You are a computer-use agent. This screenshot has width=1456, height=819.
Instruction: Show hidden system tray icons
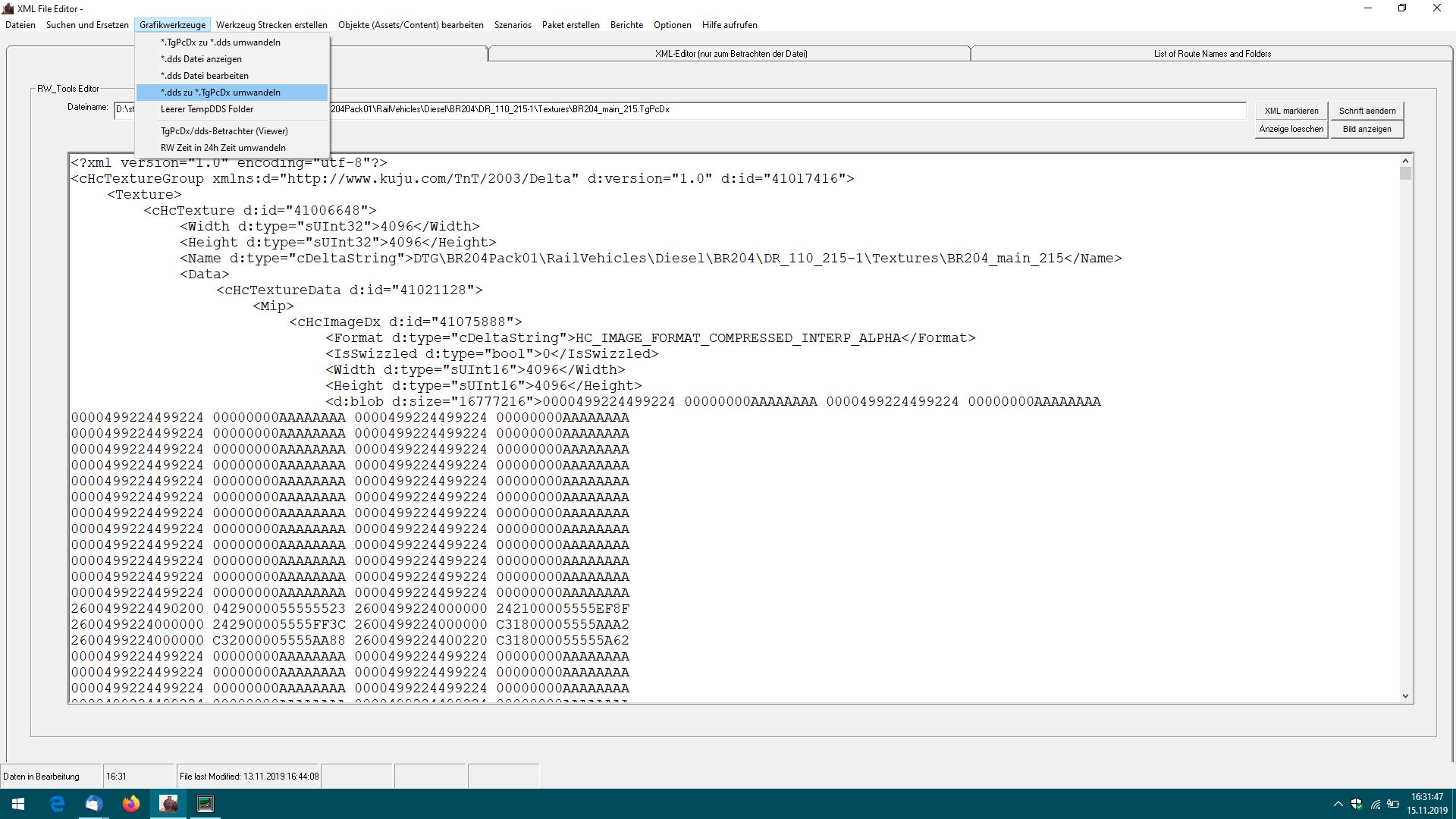1338,804
